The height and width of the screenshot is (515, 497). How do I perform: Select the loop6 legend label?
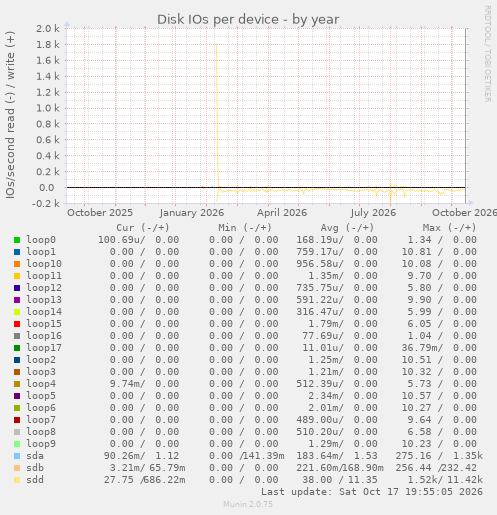tap(41, 408)
